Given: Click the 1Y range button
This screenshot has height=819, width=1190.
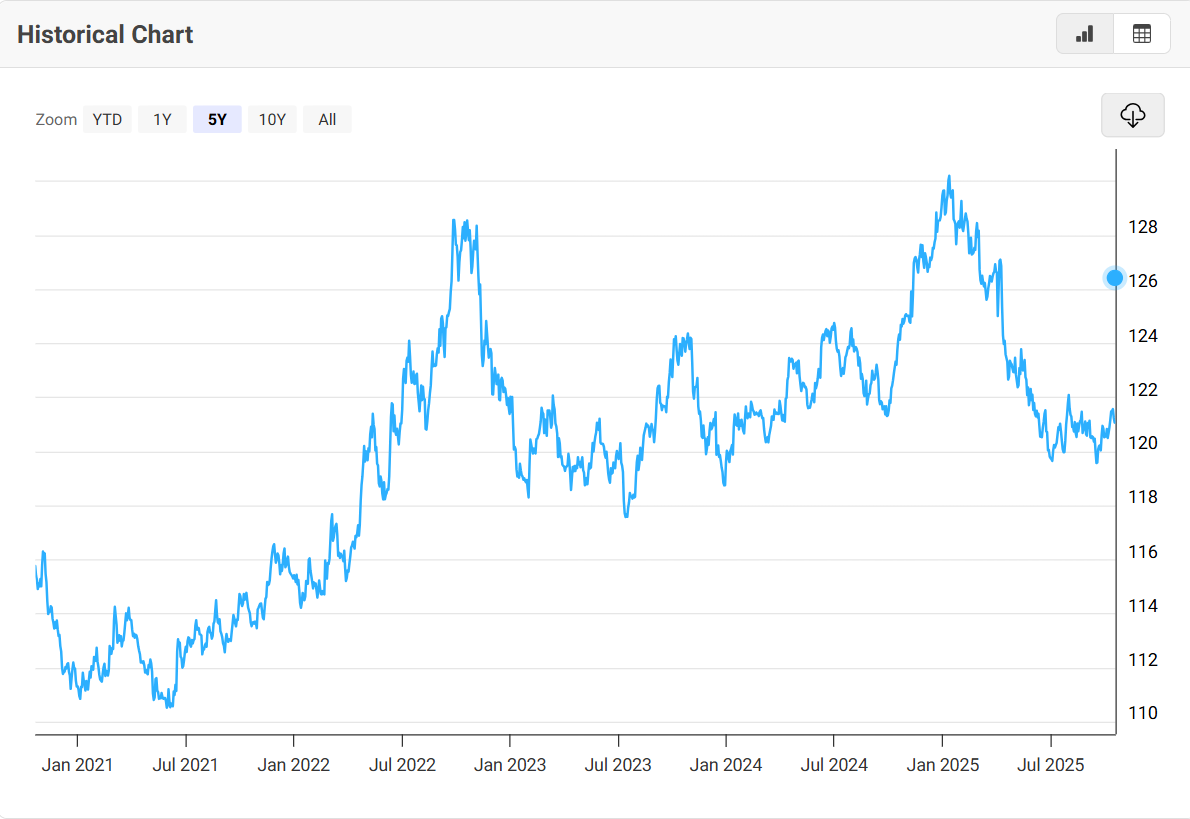Looking at the screenshot, I should (162, 119).
